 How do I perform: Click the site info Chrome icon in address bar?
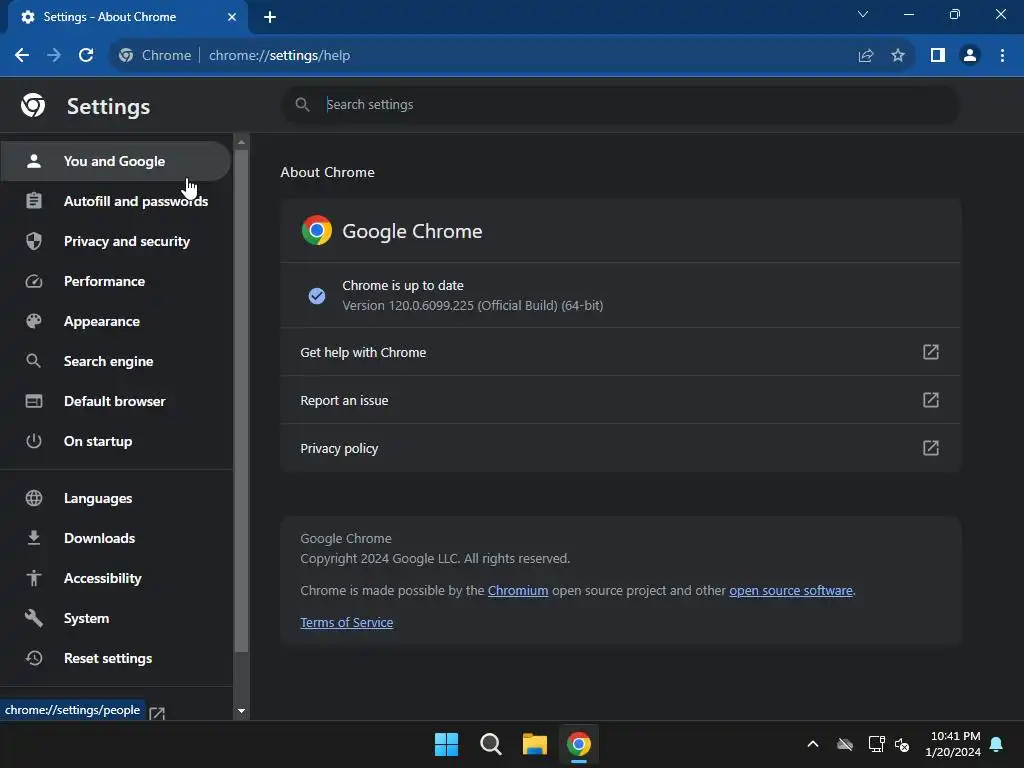[x=126, y=56]
